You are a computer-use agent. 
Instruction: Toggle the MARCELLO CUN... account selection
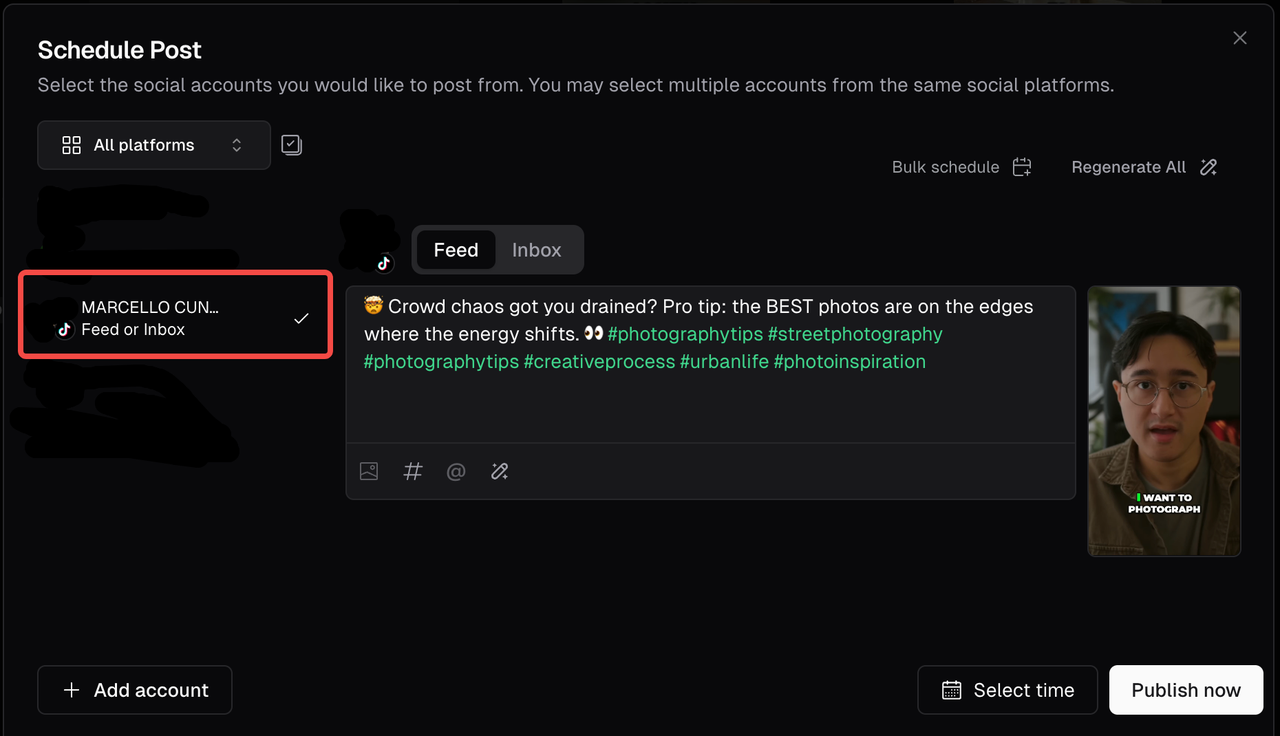(x=176, y=318)
